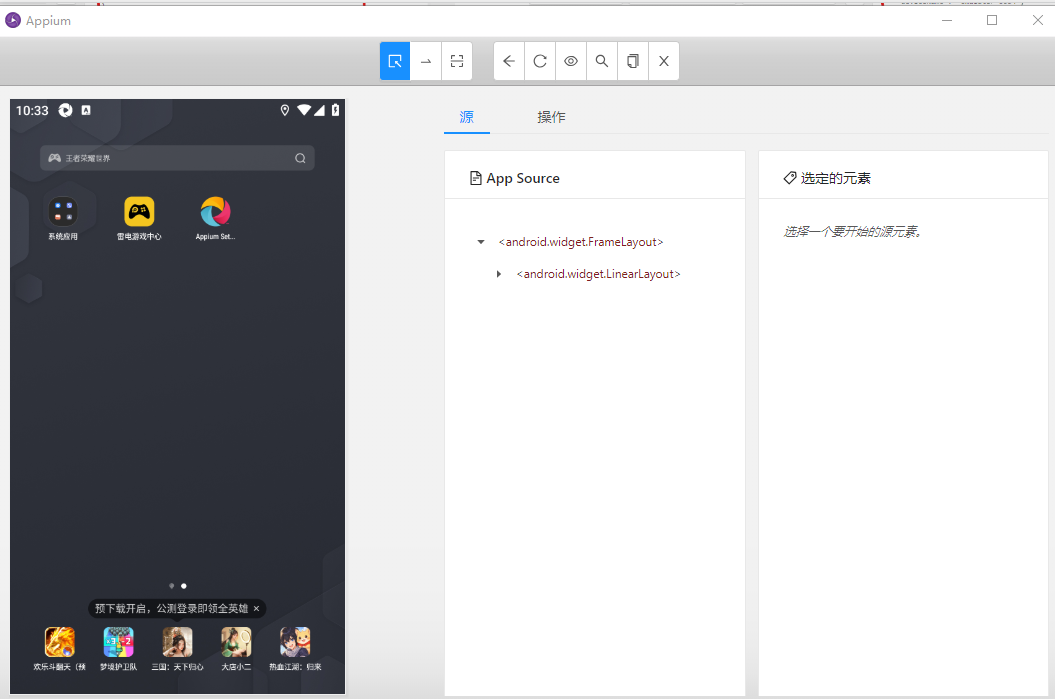The width and height of the screenshot is (1055, 699).
Task: Tap the magnifier icon in phone search bar
Action: [300, 158]
